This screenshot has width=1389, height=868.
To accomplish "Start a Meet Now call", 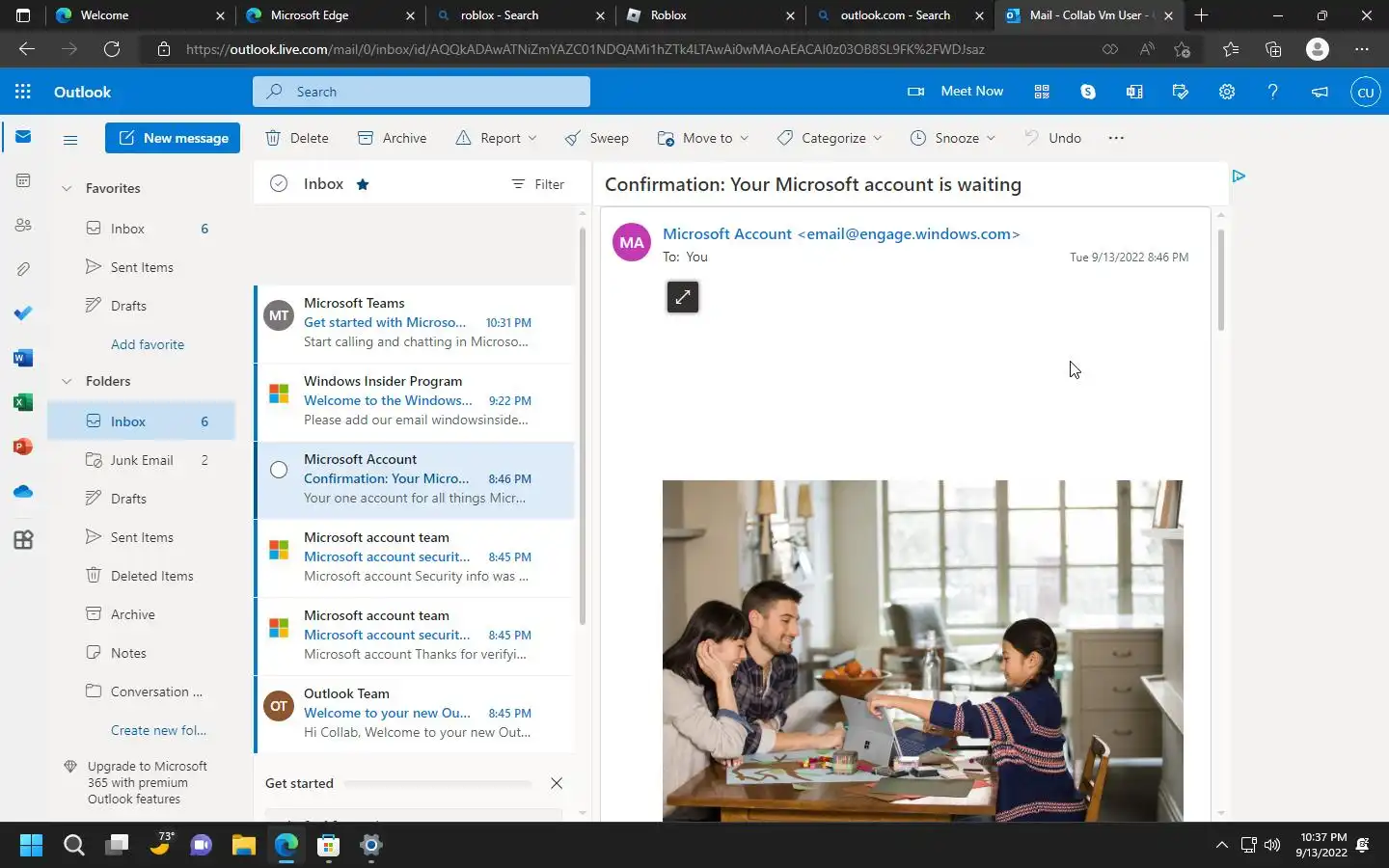I will click(956, 92).
